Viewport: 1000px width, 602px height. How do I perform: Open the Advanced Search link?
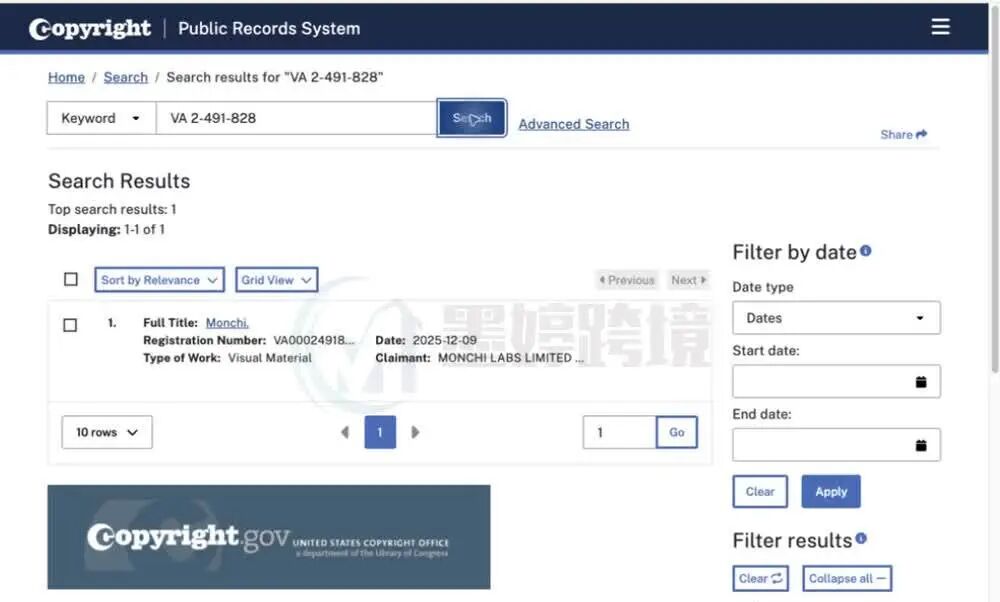click(x=573, y=124)
